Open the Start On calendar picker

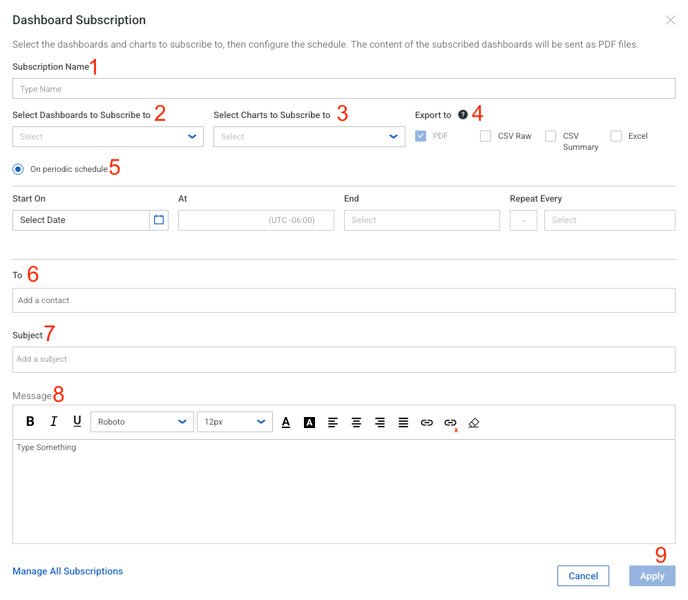(x=159, y=220)
